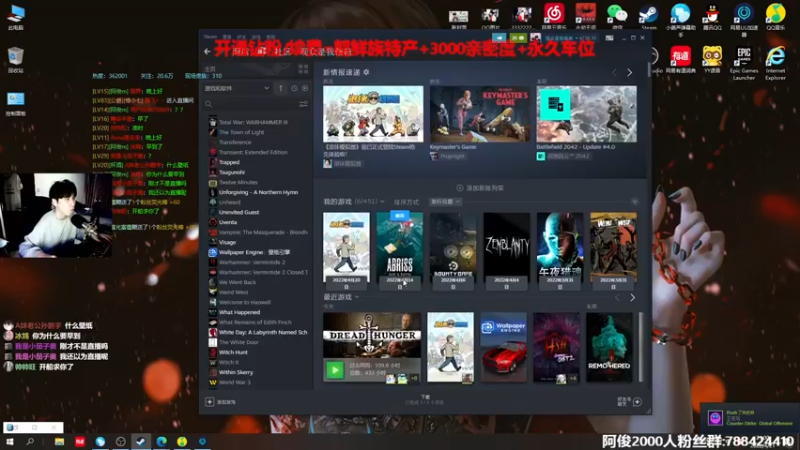Open Wallpaper Engine cover in recent games
Viewport: 800px width, 450px height.
(504, 347)
